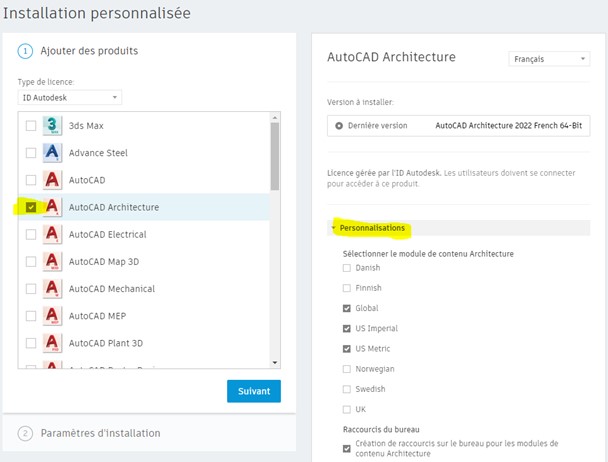The height and width of the screenshot is (462, 608).
Task: Click the Advance Steel product icon
Action: tap(52, 153)
